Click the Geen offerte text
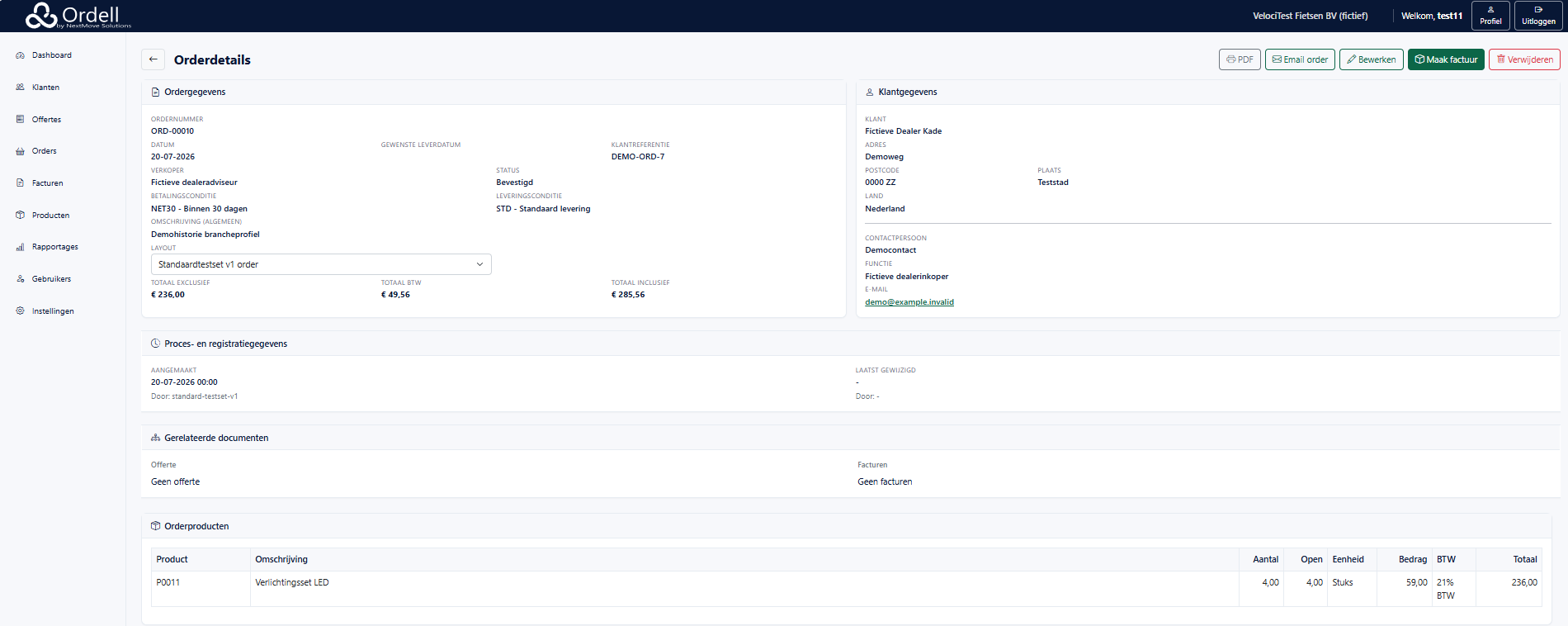Viewport: 1568px width, 626px height. (x=175, y=481)
